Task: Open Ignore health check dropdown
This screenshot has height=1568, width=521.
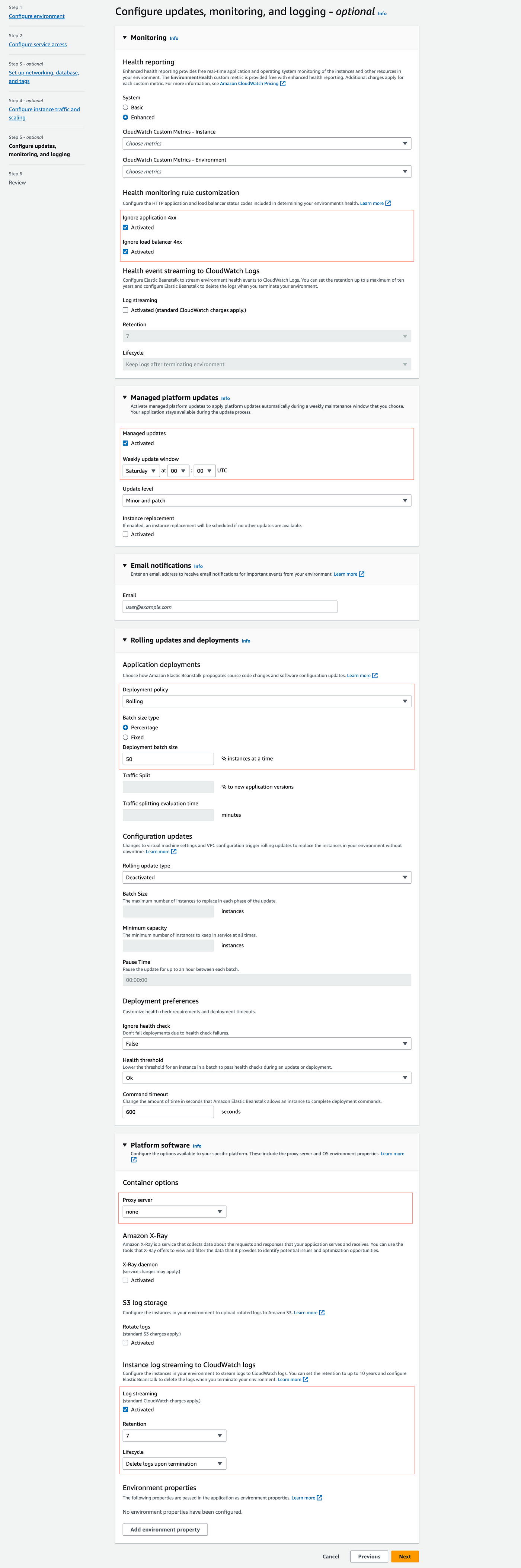Action: click(x=266, y=1043)
